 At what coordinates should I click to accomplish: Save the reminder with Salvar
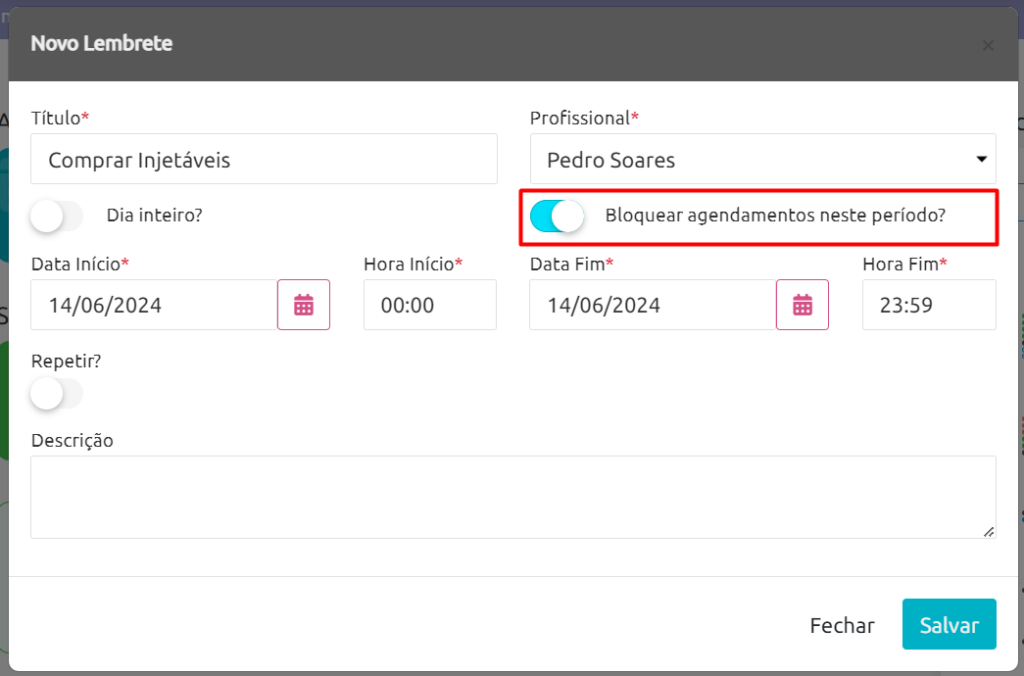[949, 624]
